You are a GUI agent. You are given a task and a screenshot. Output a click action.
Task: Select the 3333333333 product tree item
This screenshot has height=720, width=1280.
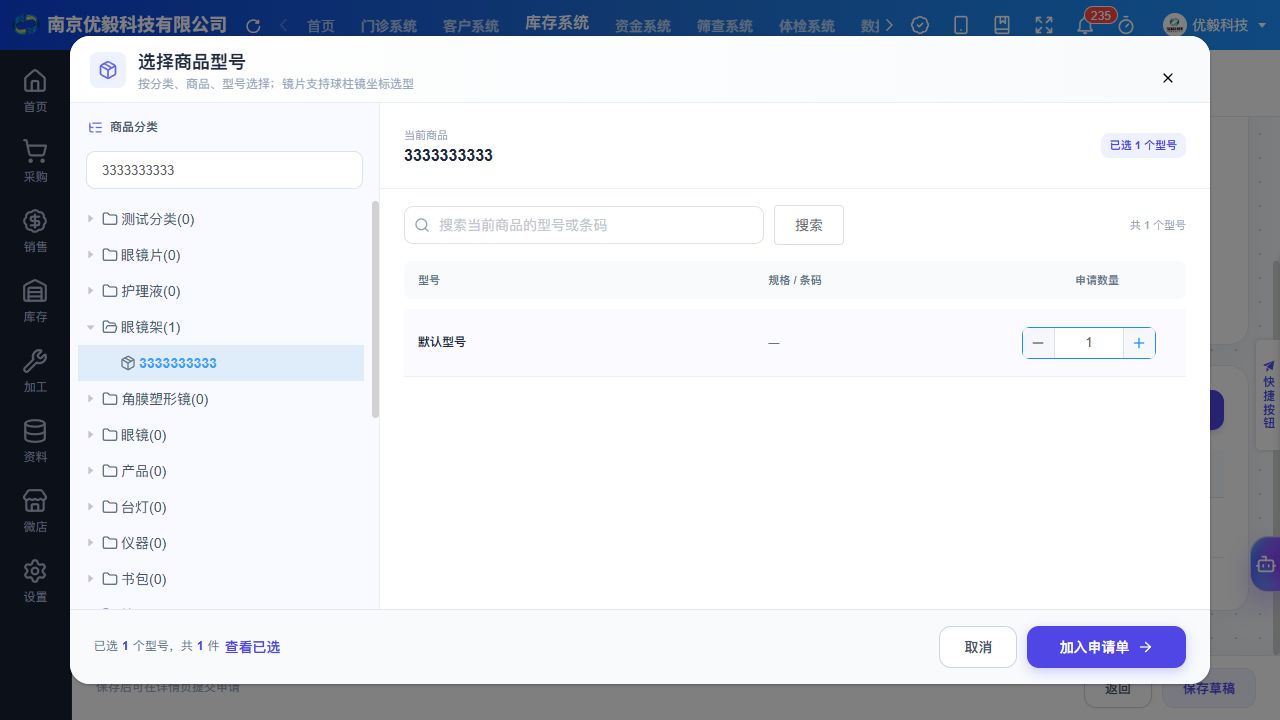[221, 363]
